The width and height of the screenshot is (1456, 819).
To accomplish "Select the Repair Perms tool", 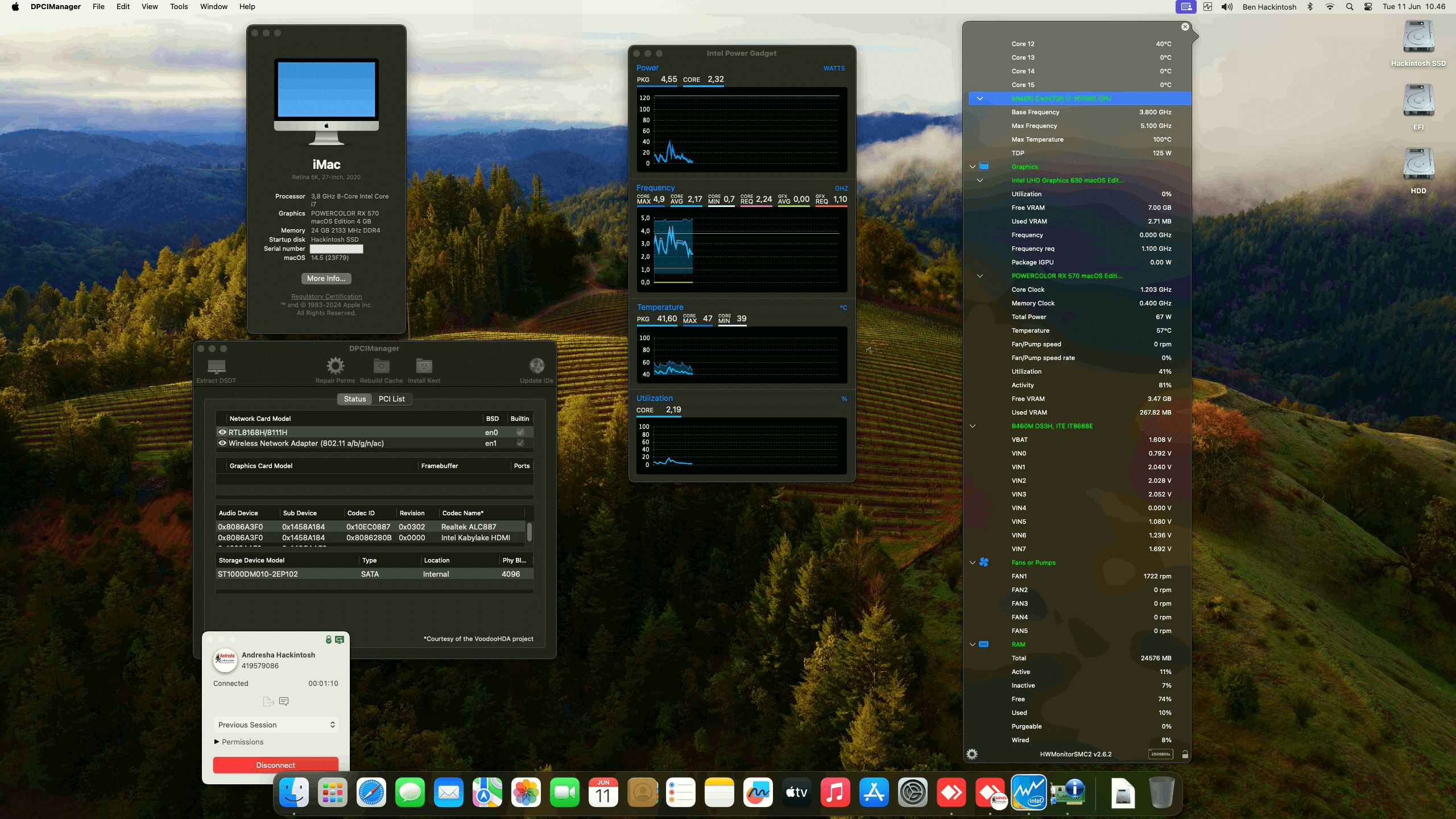I will point(334,369).
